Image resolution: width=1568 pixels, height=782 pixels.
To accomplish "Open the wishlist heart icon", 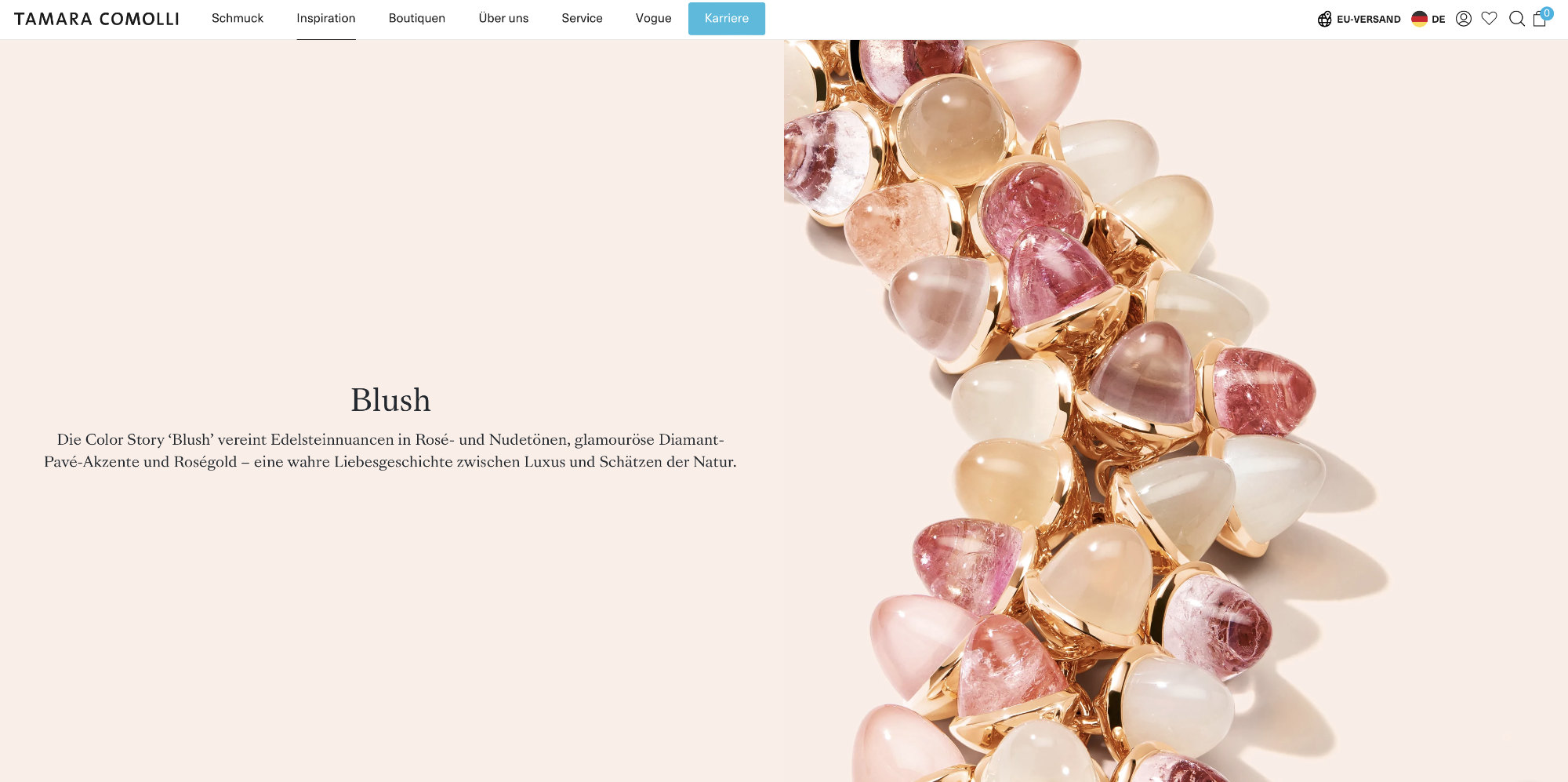I will coord(1489,18).
